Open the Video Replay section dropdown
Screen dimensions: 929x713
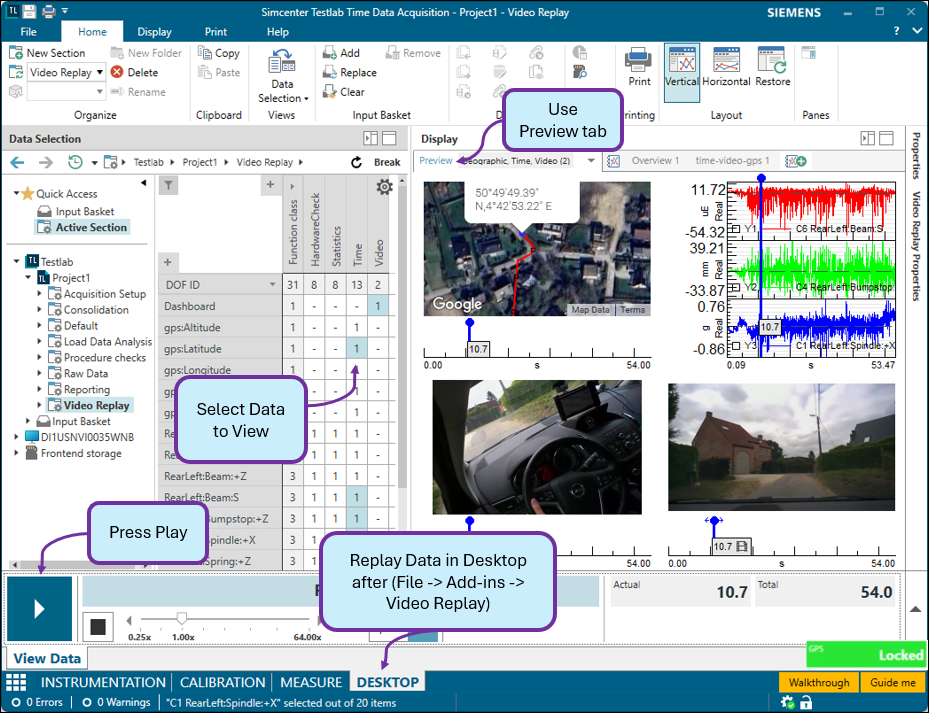99,72
